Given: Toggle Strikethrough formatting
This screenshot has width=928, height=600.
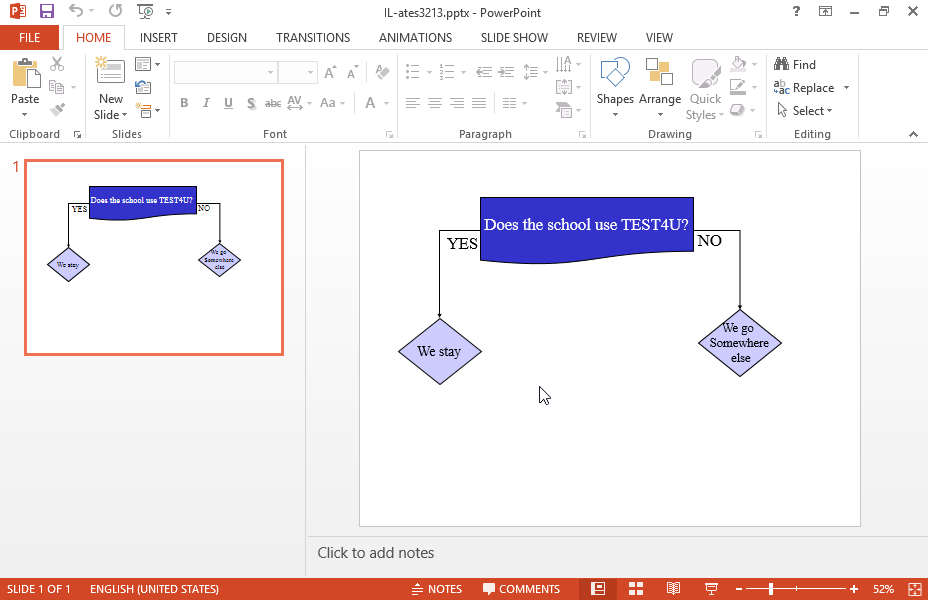Looking at the screenshot, I should [273, 103].
